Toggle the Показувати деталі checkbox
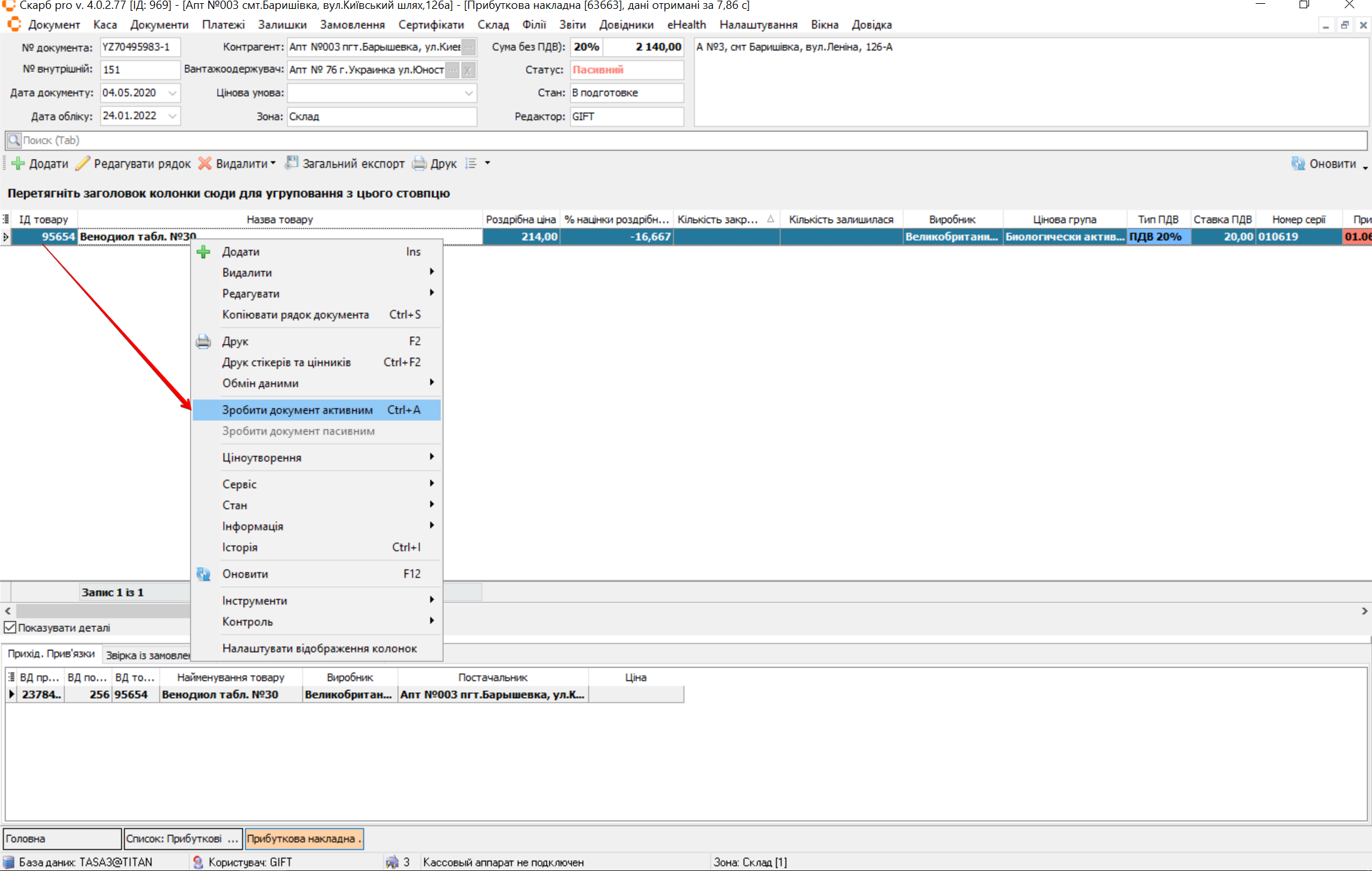Viewport: 1372px width, 871px height. 10,628
